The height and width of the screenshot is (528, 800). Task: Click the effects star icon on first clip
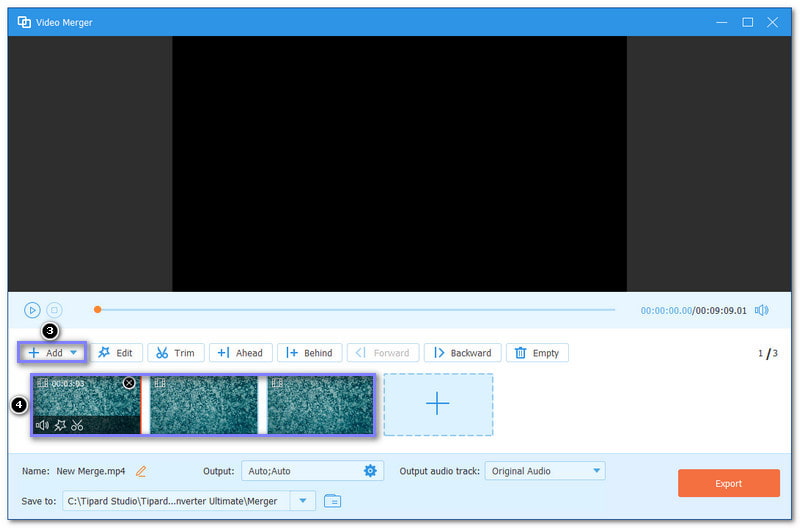coord(59,425)
